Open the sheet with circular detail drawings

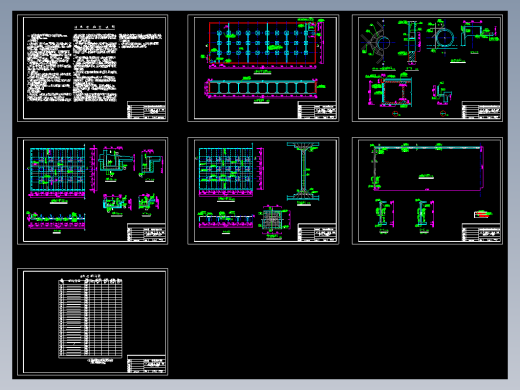[x=427, y=68]
